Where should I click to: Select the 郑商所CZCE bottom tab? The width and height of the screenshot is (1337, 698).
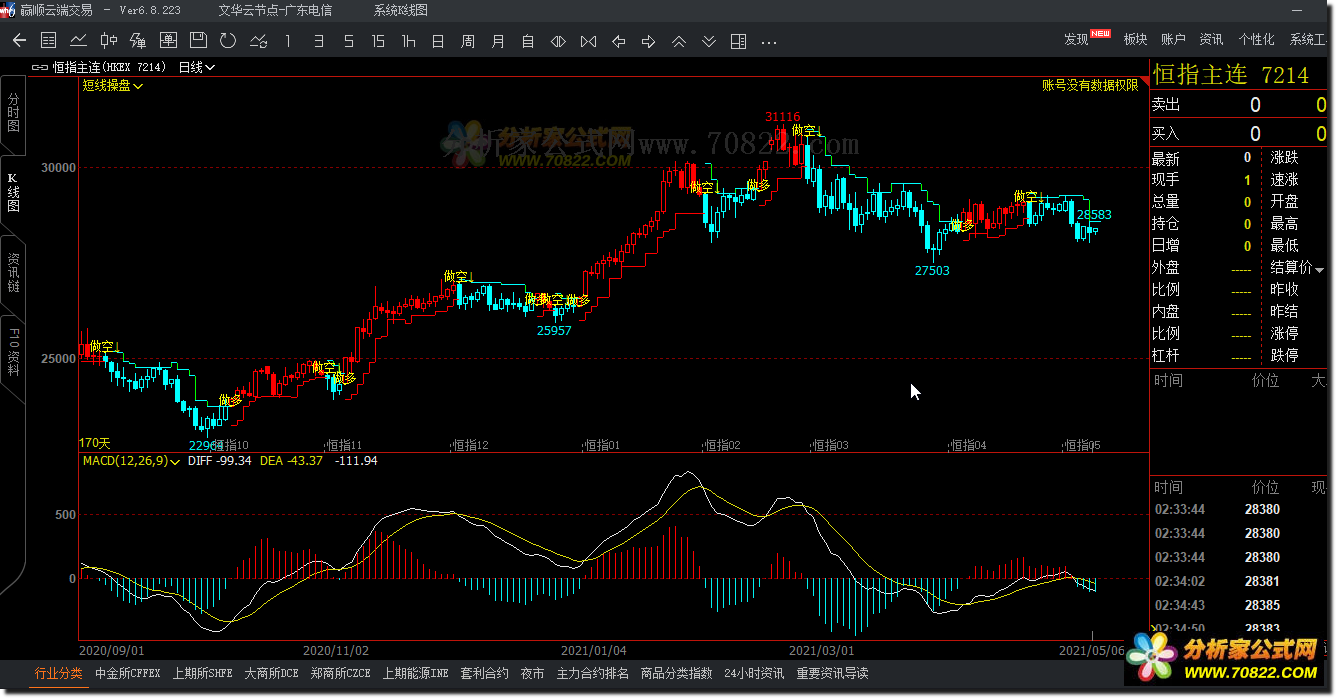340,674
